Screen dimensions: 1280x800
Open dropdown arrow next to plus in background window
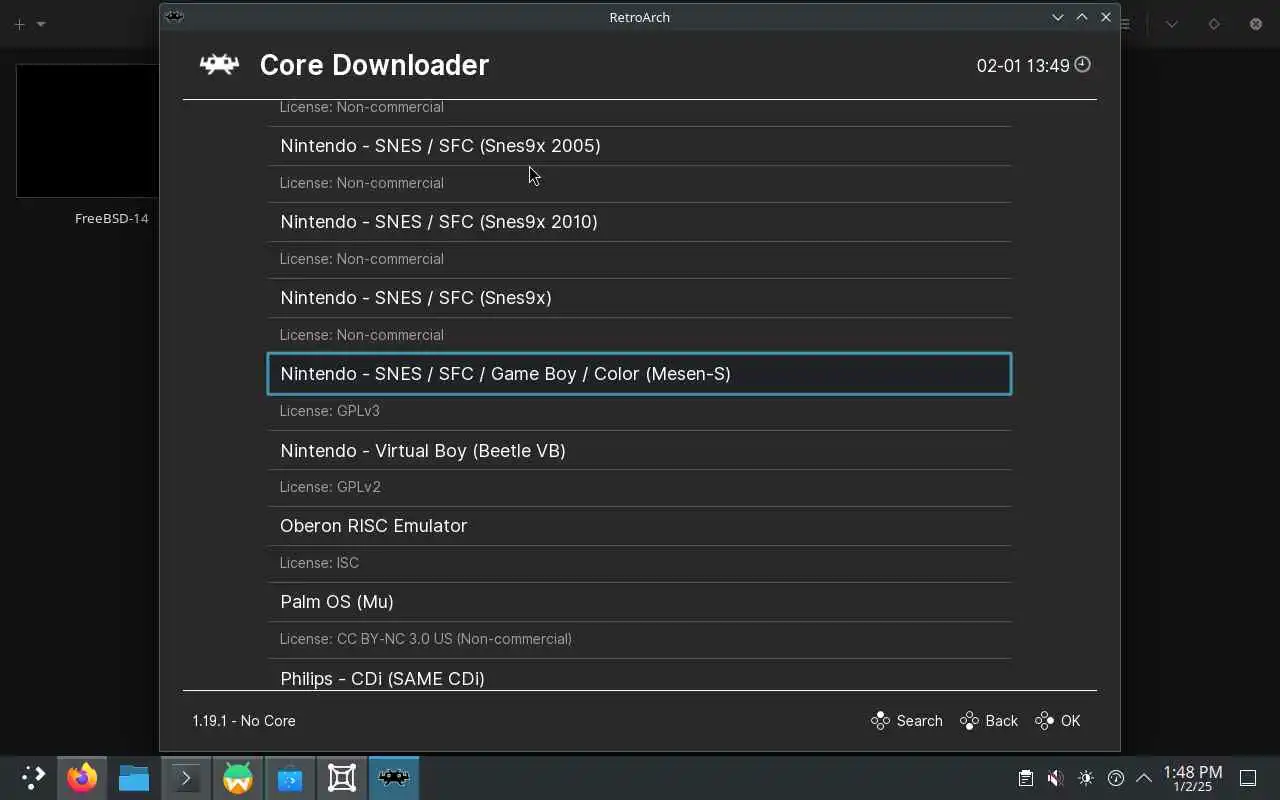point(41,24)
